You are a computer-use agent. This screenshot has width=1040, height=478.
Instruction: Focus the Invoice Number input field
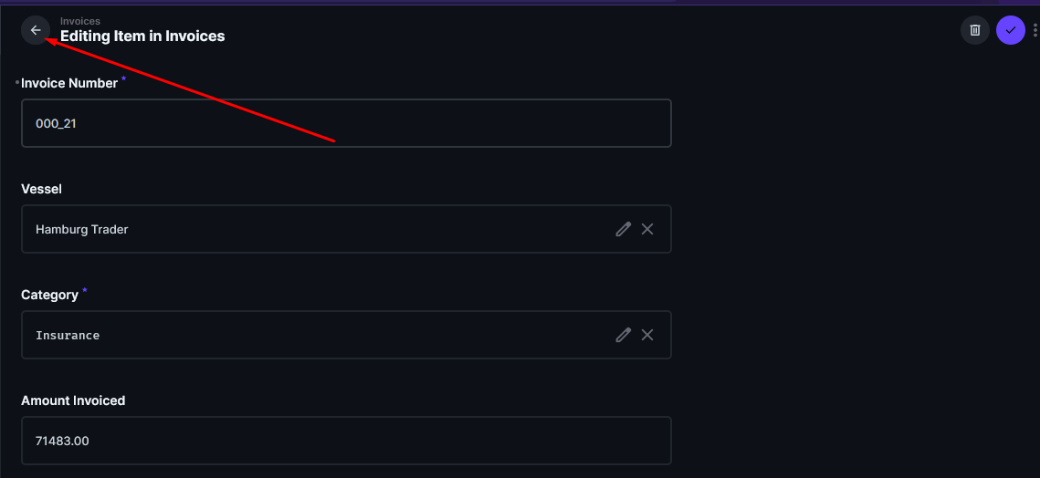pos(346,123)
